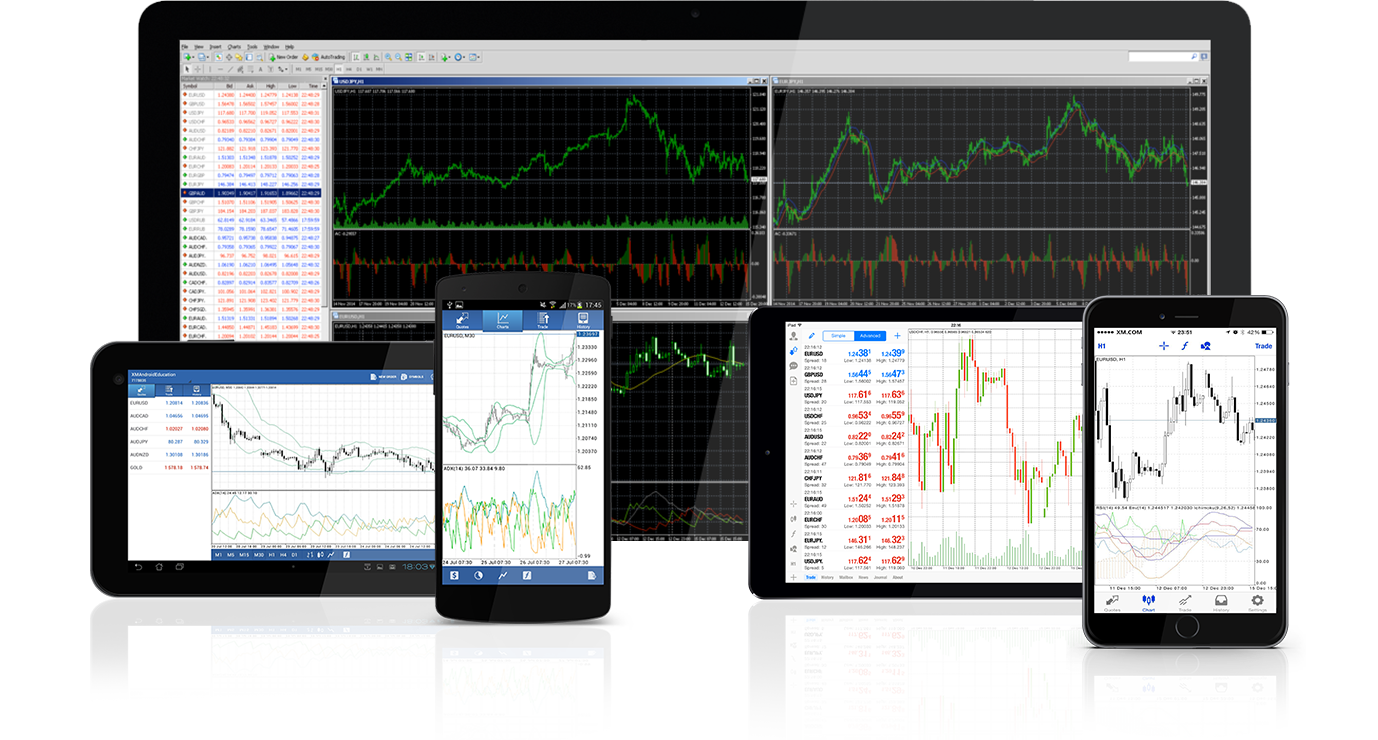Open Settings gear tab on the iPhone
This screenshot has width=1378, height=740.
(x=1257, y=602)
